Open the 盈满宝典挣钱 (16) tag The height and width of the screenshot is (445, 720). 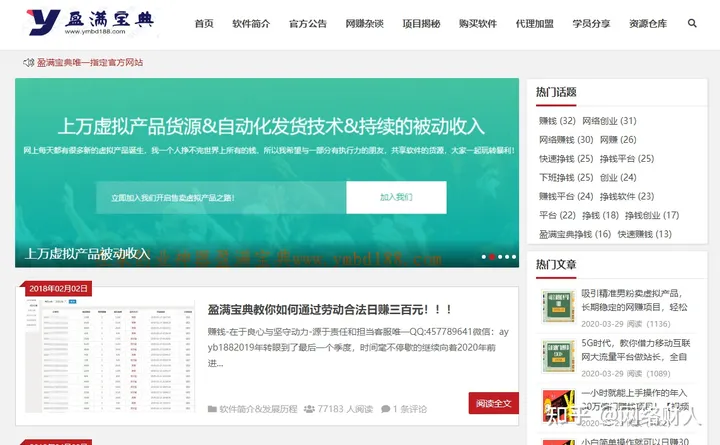(575, 234)
